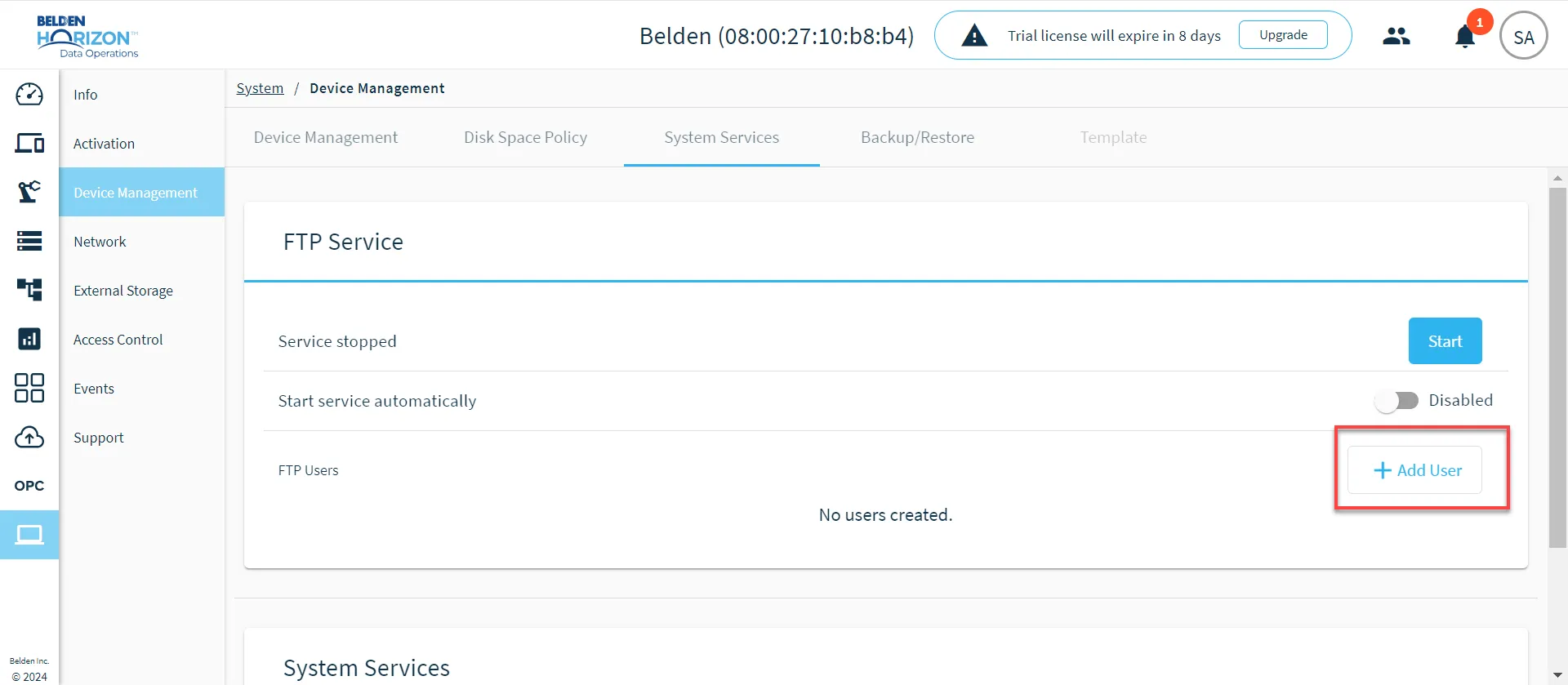Image resolution: width=1568 pixels, height=685 pixels.
Task: Go to External Storage
Action: (142, 291)
